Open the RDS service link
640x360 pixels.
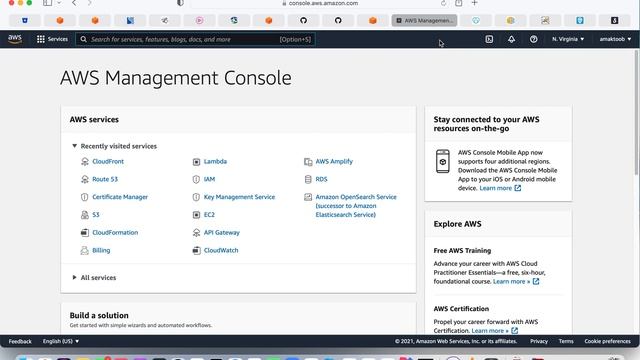(322, 179)
